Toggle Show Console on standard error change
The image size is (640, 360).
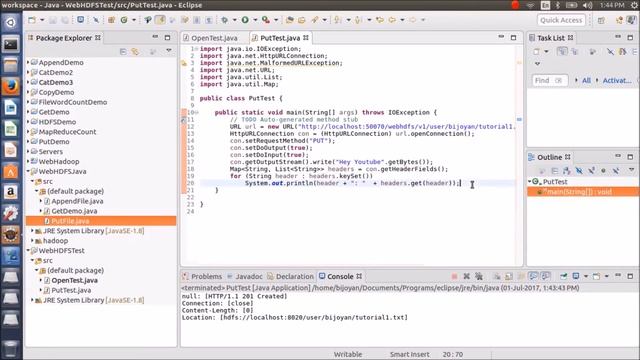[x=545, y=276]
